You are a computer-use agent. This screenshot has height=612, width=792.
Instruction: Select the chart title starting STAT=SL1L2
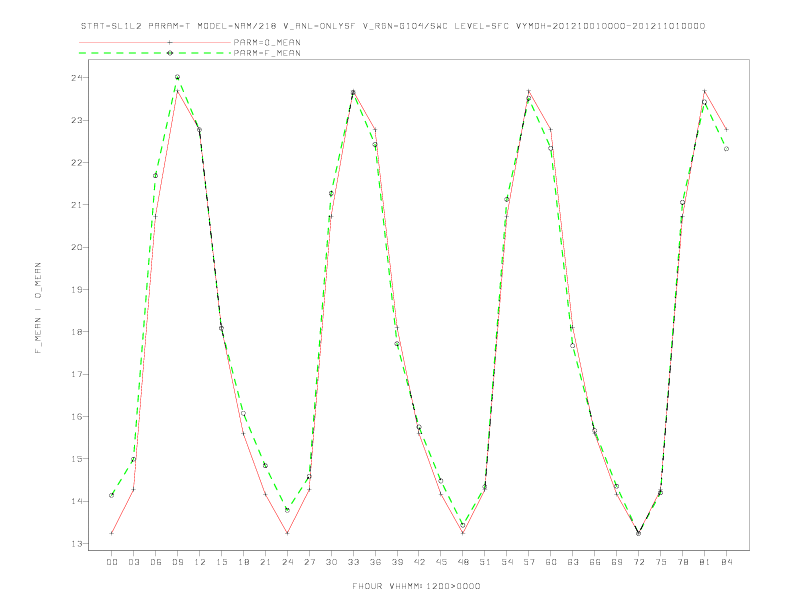(x=392, y=26)
